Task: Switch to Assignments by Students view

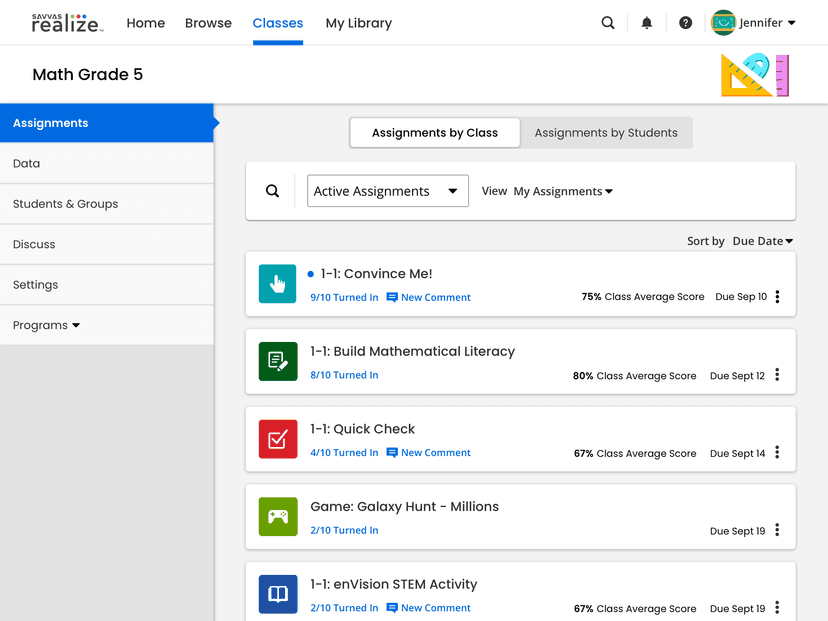Action: click(x=606, y=133)
